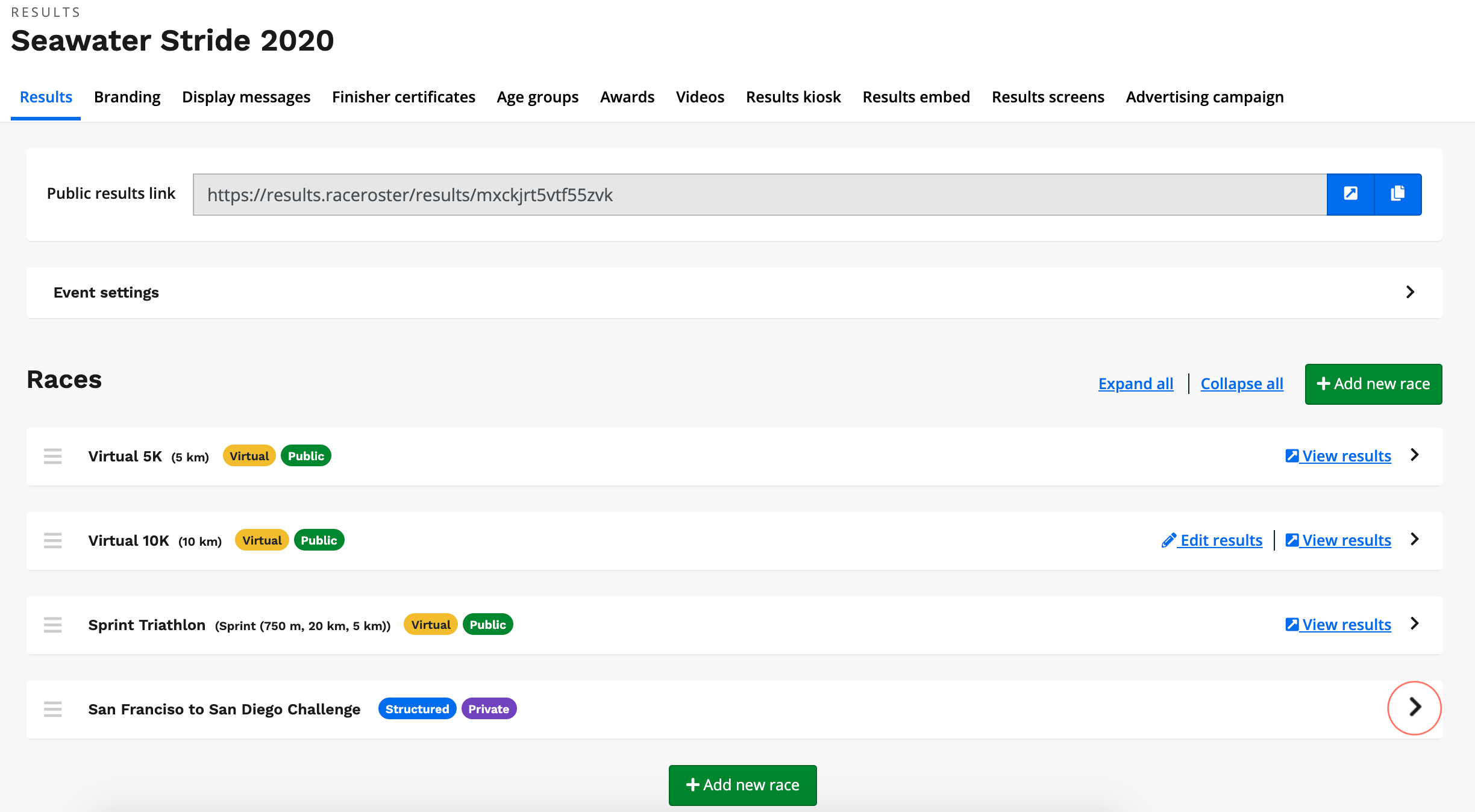Expand Virtual 10K race row chevron
The width and height of the screenshot is (1475, 812).
[x=1415, y=539]
